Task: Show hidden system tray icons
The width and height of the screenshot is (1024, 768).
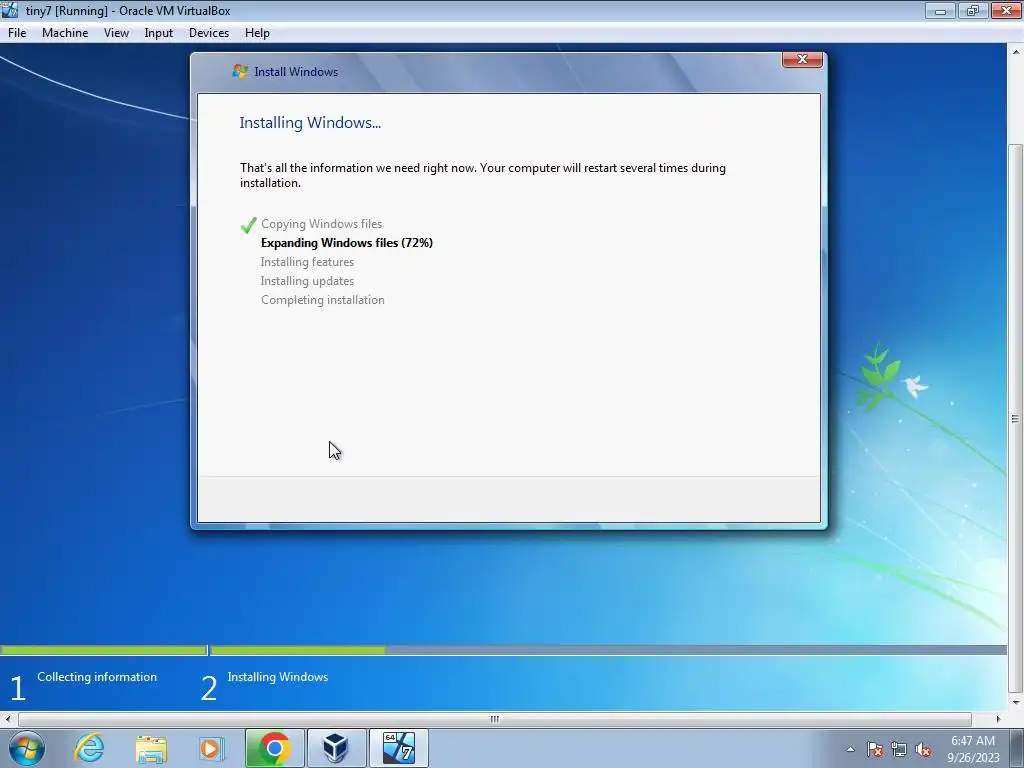Action: point(850,749)
